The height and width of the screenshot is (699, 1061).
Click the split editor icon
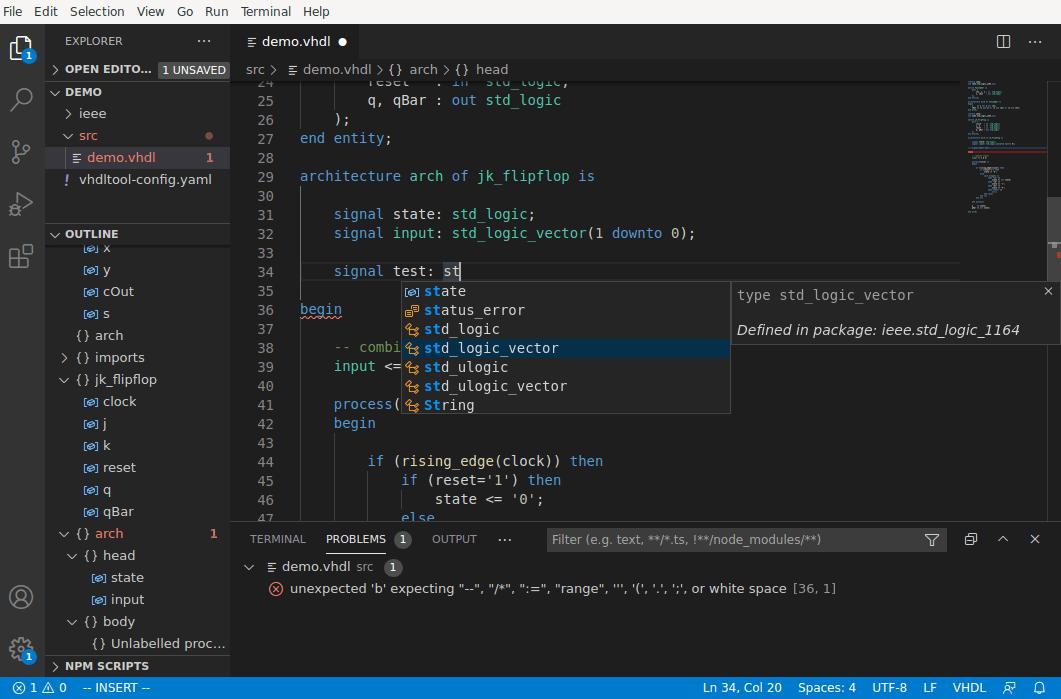click(x=1003, y=41)
